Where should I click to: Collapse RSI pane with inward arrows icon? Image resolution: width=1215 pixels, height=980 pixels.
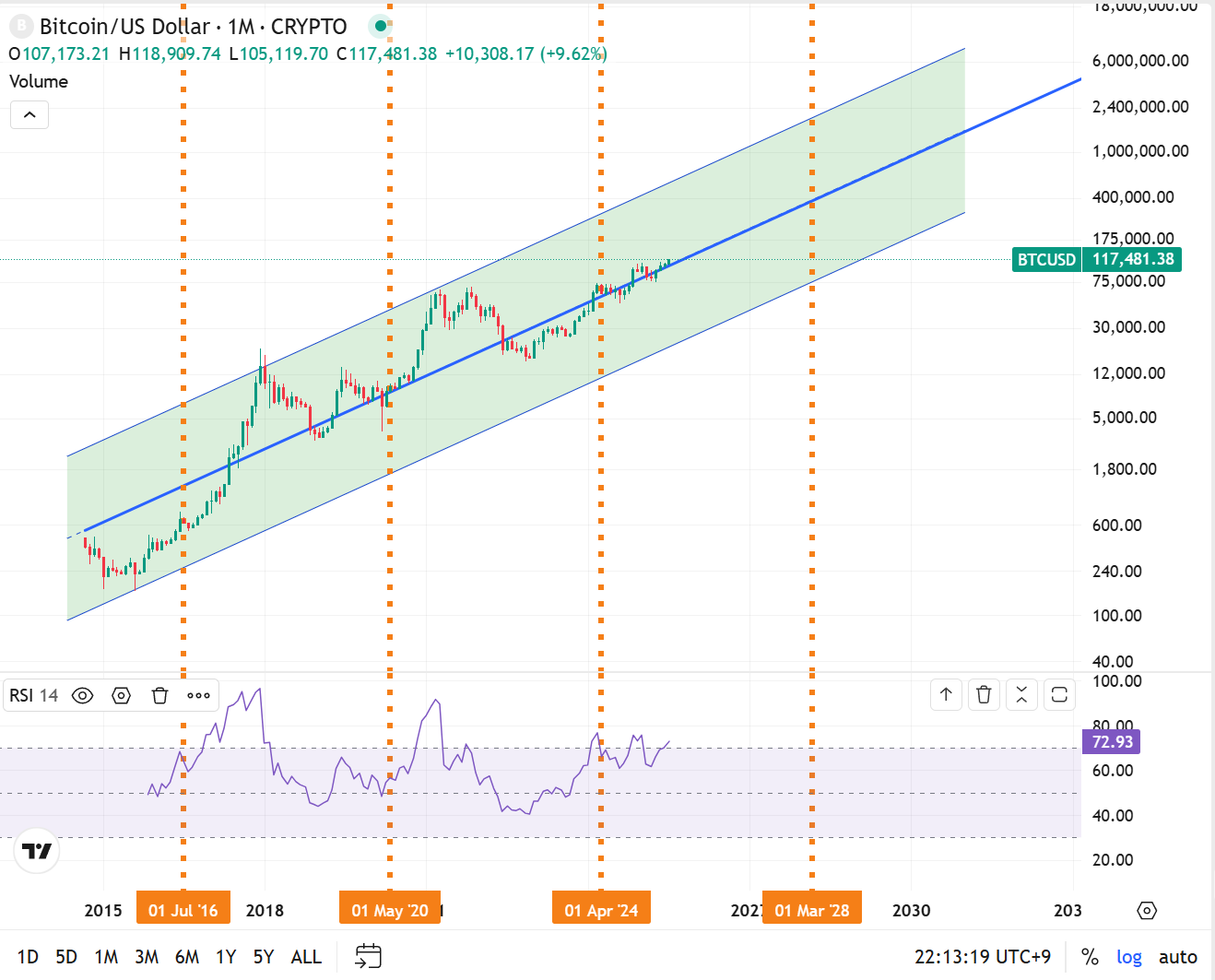point(1021,694)
